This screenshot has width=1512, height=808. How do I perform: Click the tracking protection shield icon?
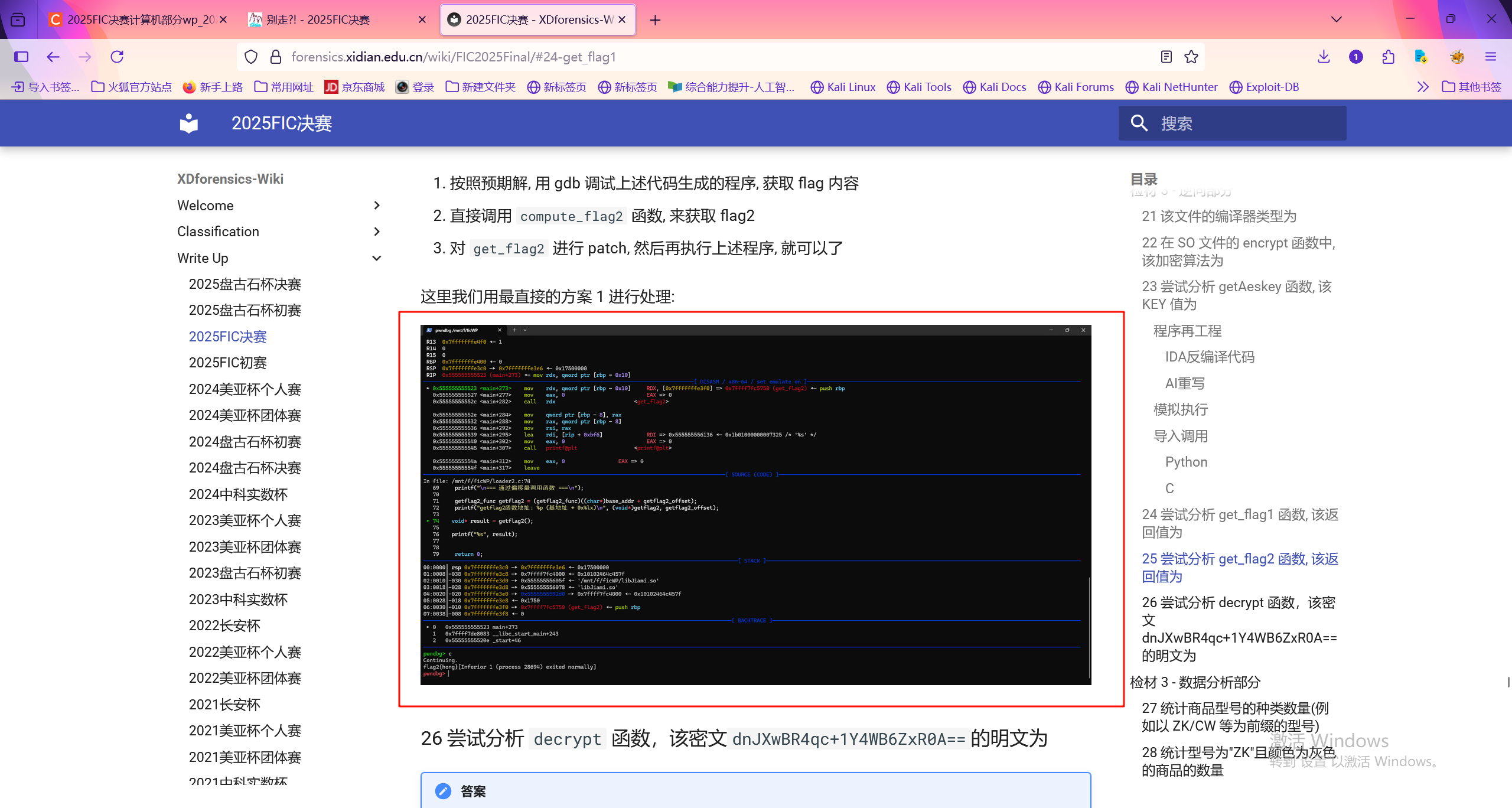[x=251, y=57]
